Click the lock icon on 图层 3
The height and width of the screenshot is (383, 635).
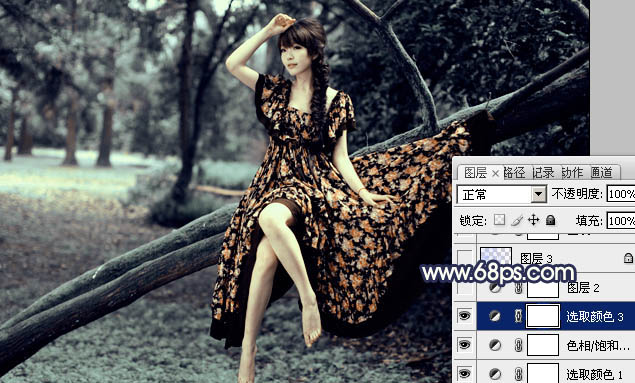628,258
